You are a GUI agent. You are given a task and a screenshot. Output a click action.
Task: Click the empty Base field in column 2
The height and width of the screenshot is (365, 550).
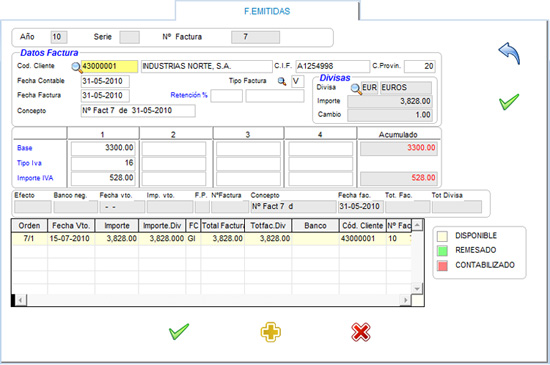174,148
